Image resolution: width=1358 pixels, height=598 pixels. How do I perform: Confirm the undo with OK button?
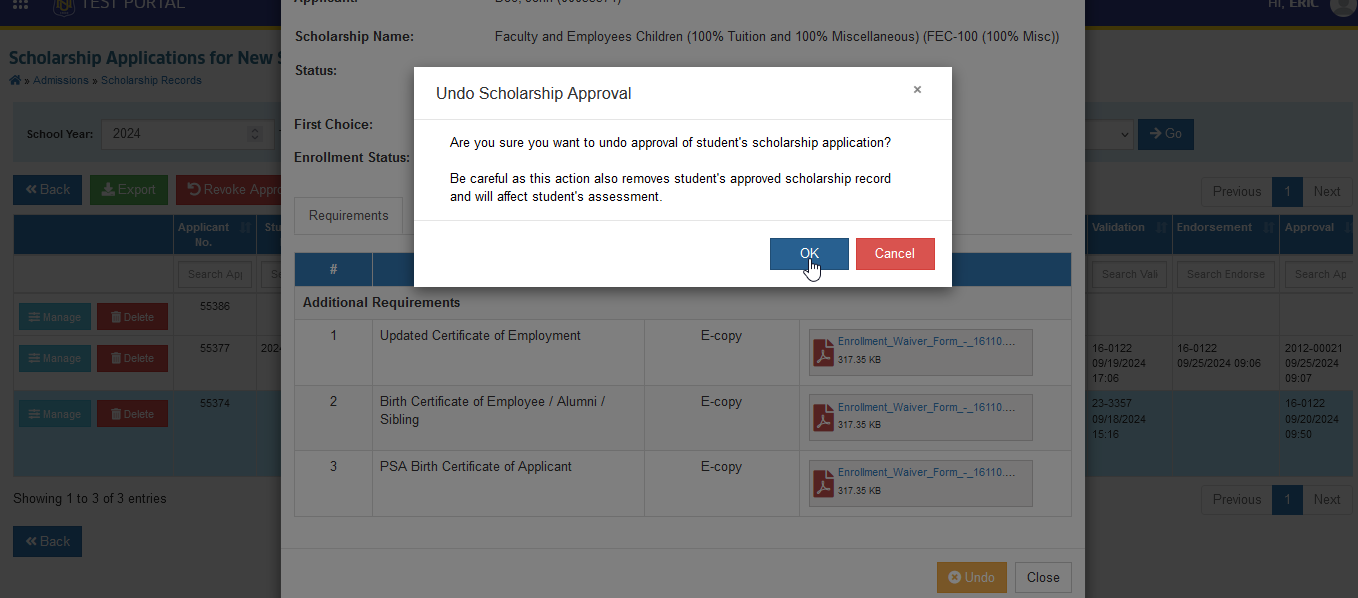pos(809,254)
